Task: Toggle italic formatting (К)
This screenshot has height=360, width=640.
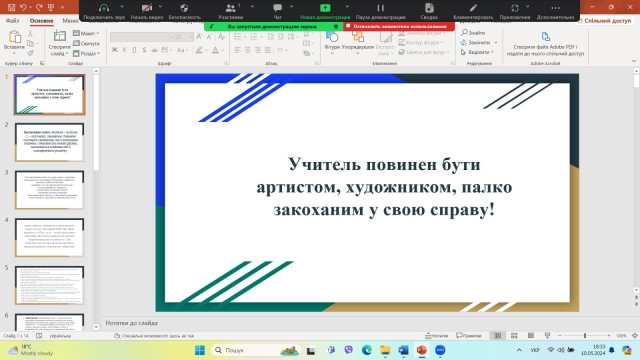Action: [124, 50]
